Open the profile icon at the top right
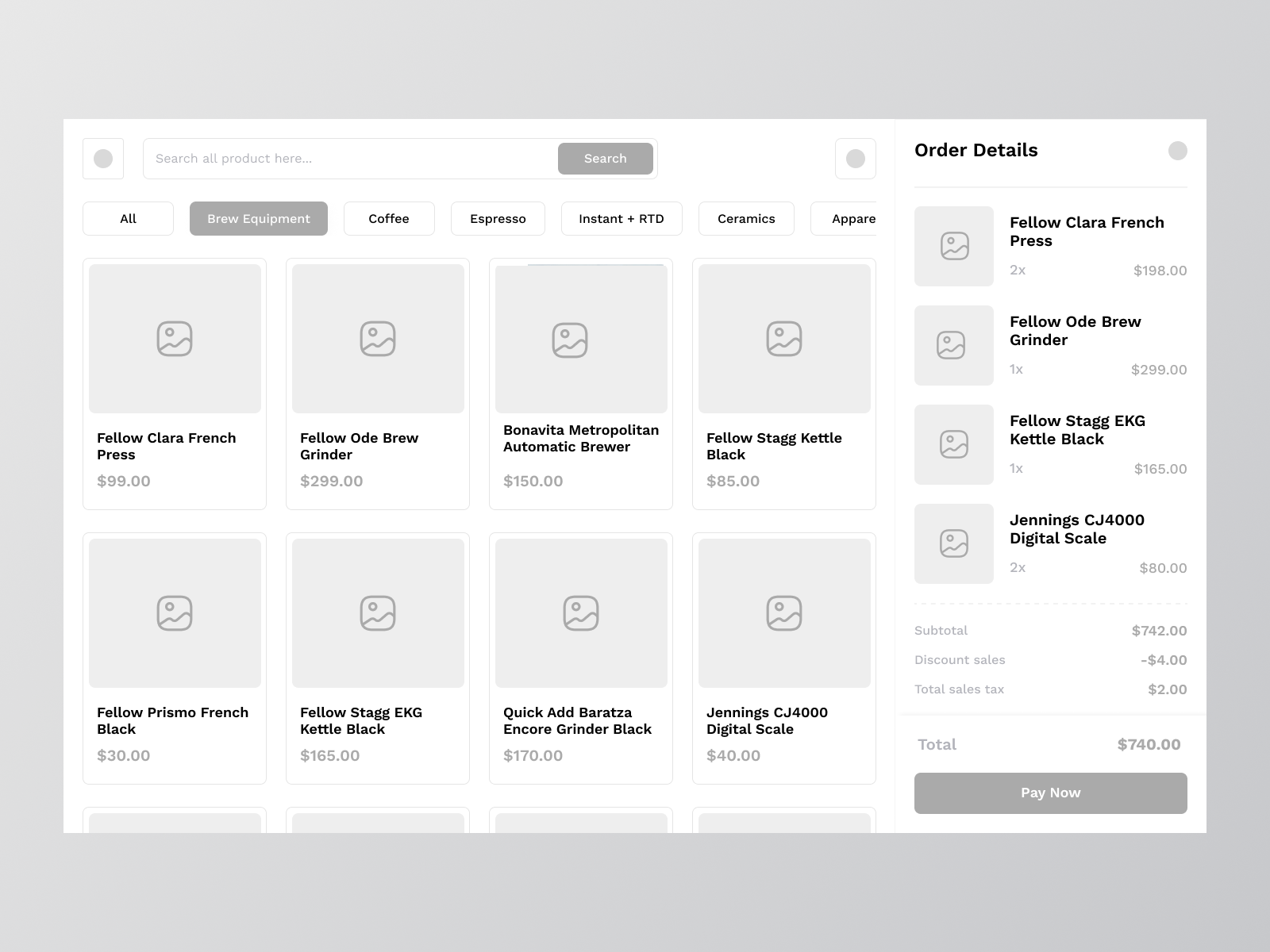Image resolution: width=1270 pixels, height=952 pixels. (856, 159)
